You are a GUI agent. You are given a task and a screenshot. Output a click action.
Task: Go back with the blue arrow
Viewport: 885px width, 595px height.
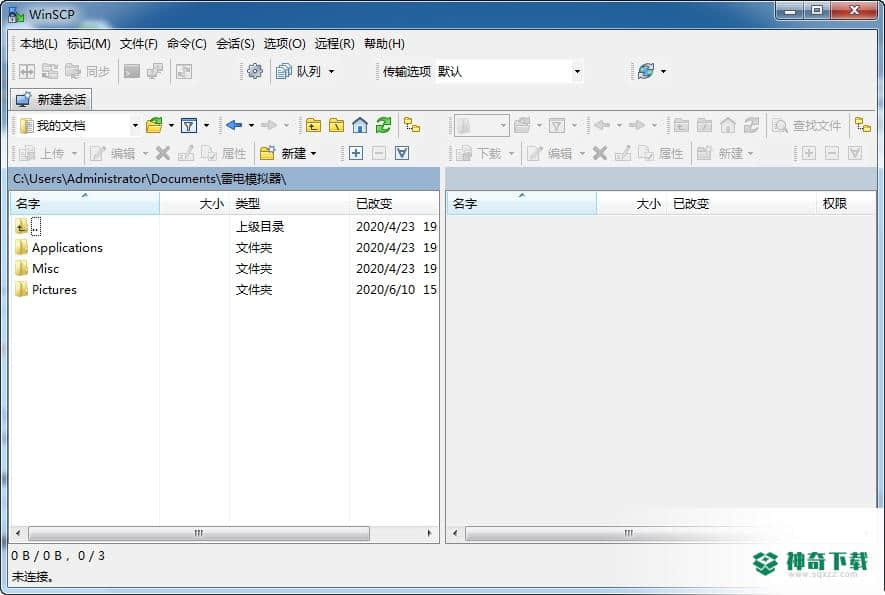(x=234, y=125)
